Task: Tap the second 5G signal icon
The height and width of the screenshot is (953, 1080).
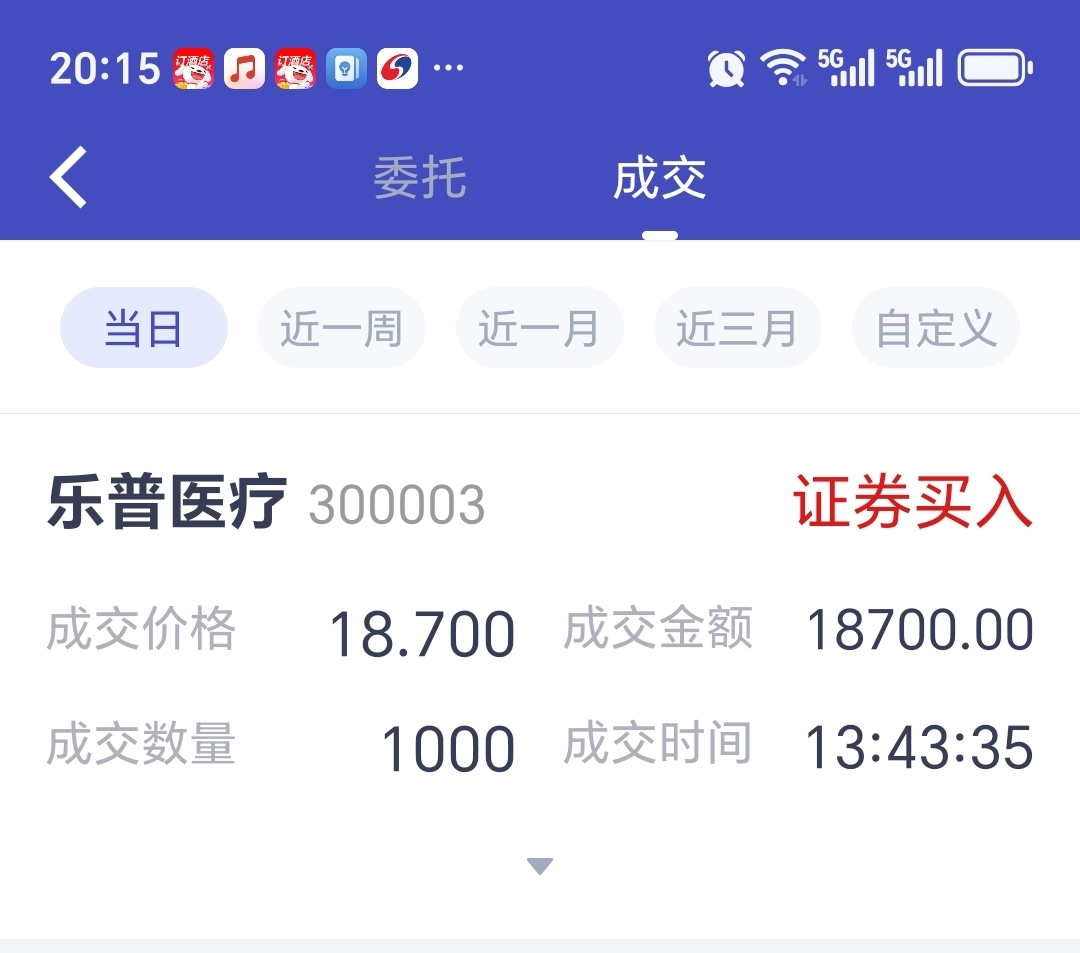Action: [914, 67]
